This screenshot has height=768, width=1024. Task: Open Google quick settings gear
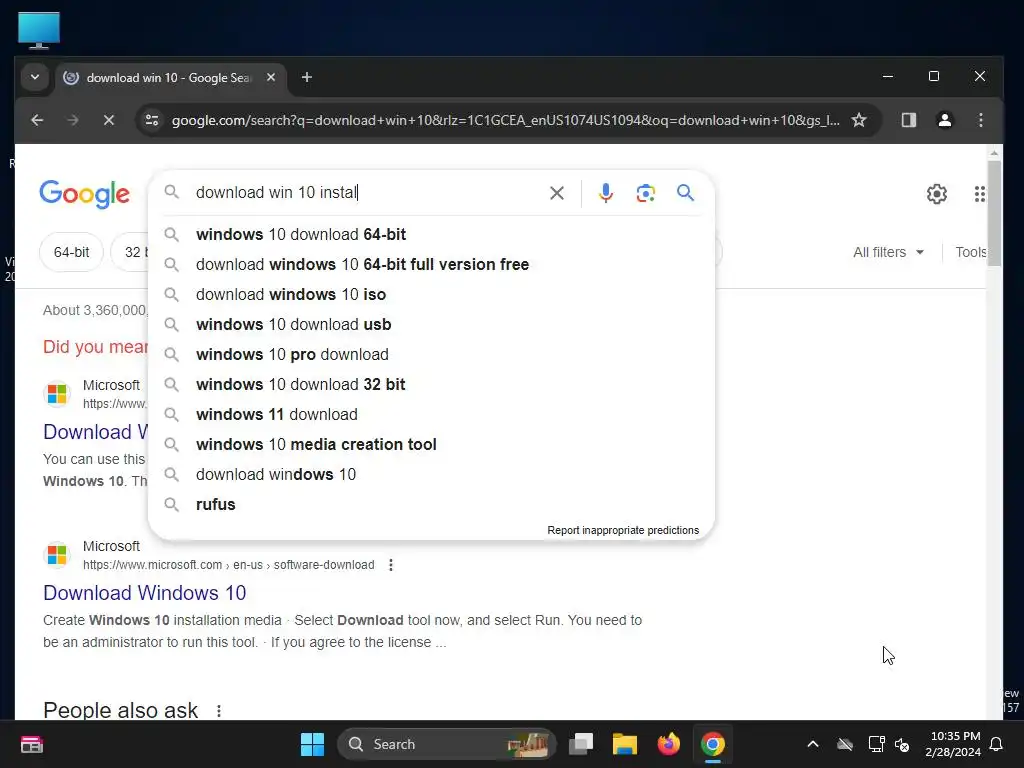pos(936,194)
